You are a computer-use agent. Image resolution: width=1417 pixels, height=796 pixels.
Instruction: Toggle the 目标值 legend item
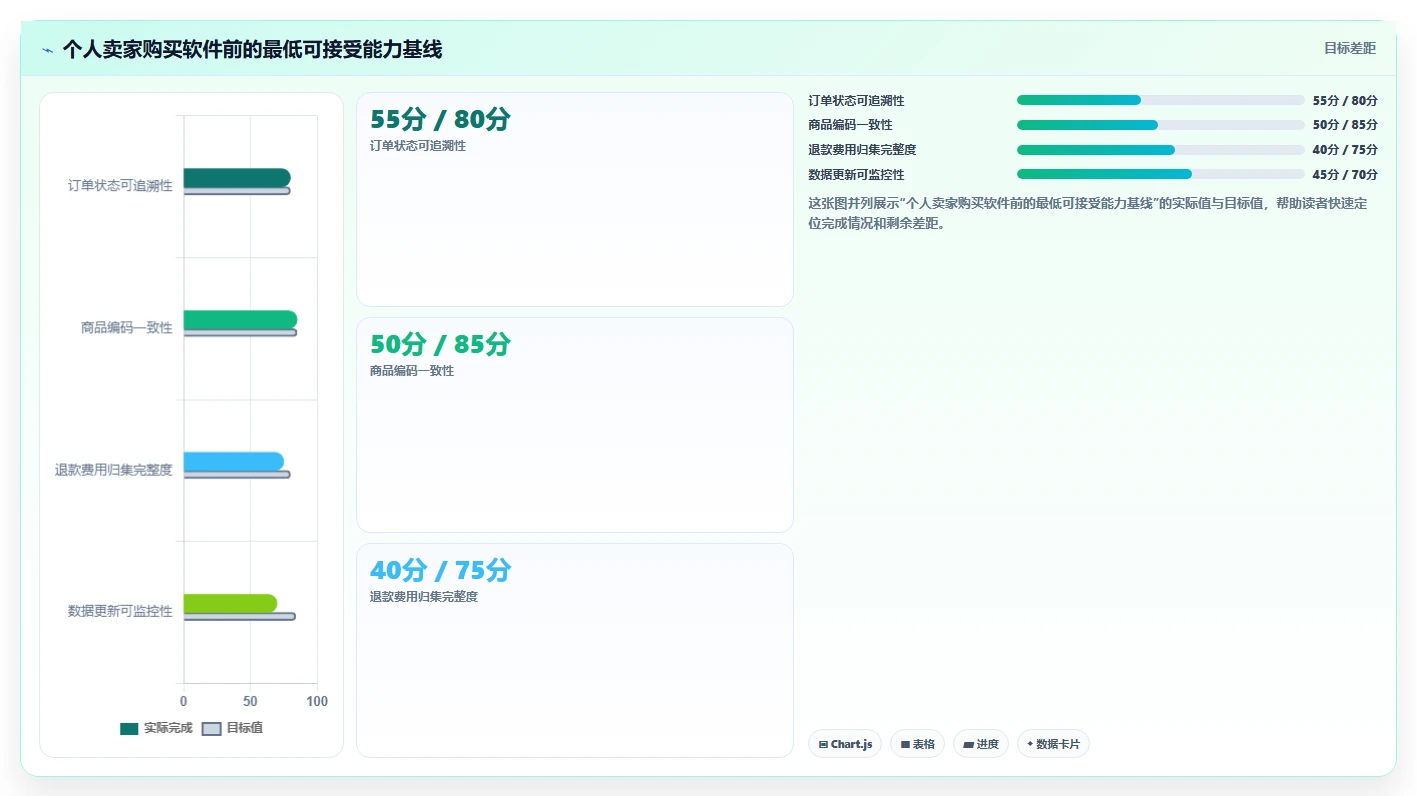click(233, 728)
